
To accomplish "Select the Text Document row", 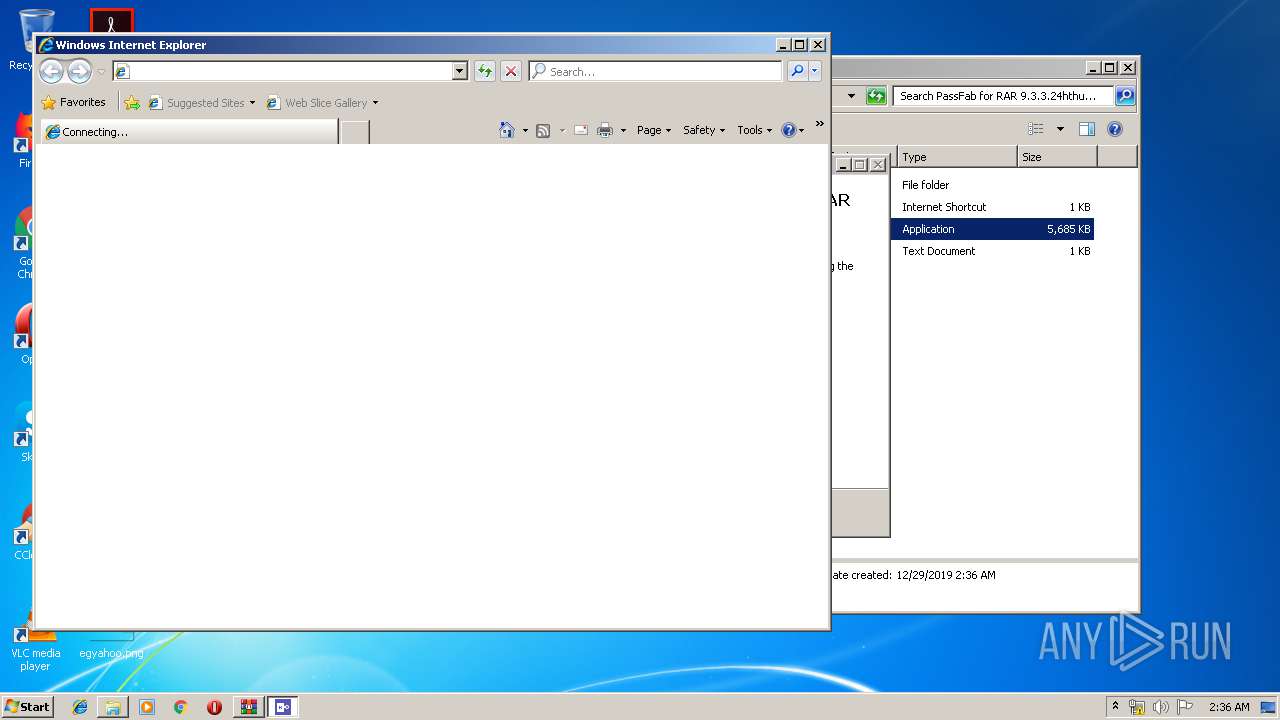I will click(x=992, y=251).
